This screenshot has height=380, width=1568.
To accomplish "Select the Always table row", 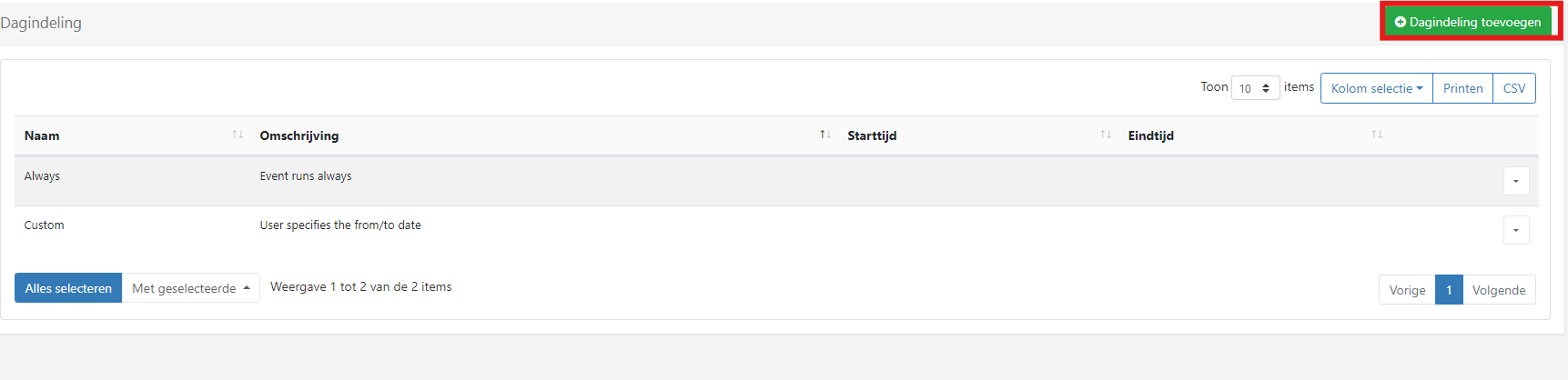I will point(546,177).
